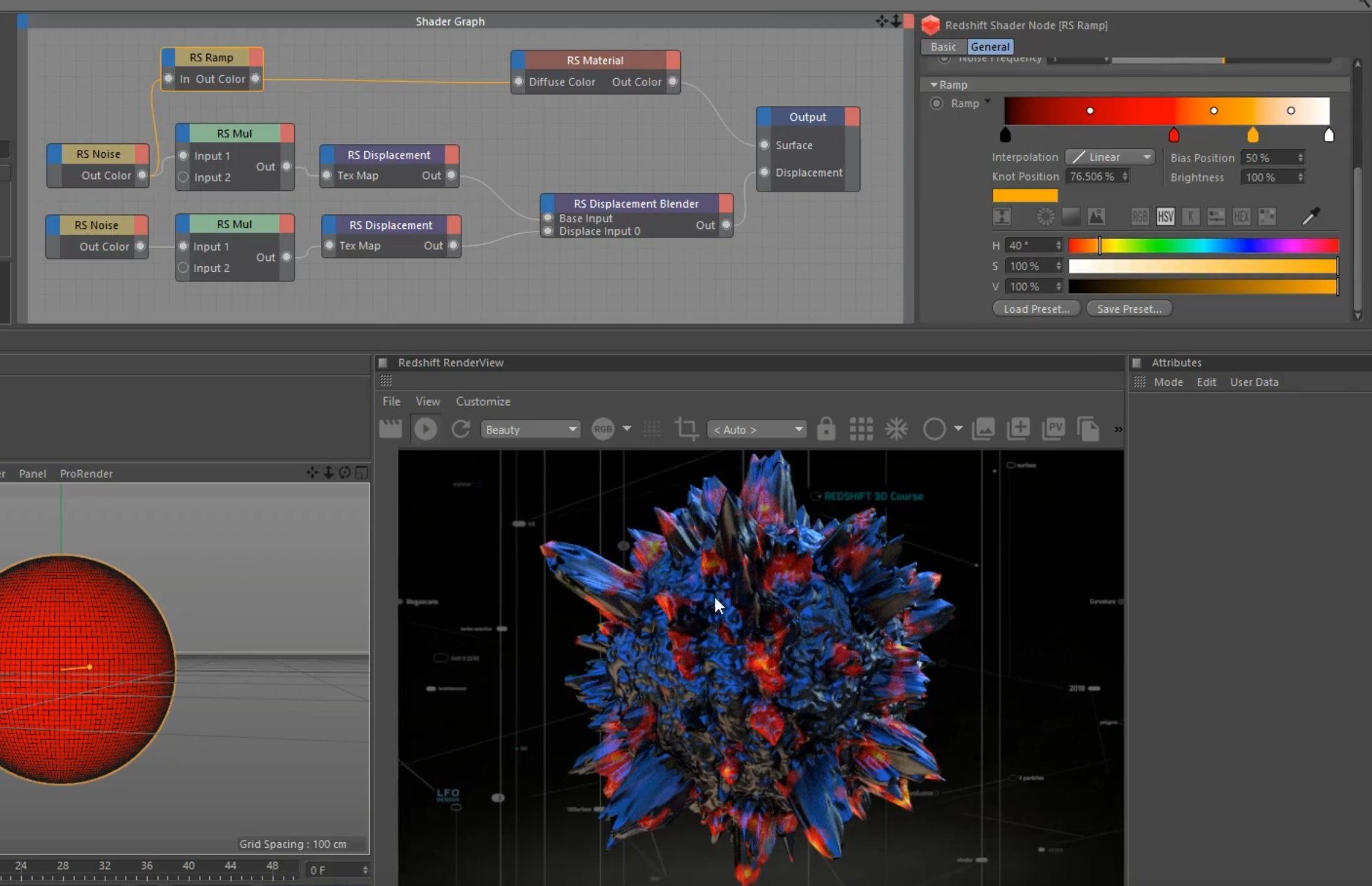
Task: Open the Ramp options arrow
Action: (988, 102)
